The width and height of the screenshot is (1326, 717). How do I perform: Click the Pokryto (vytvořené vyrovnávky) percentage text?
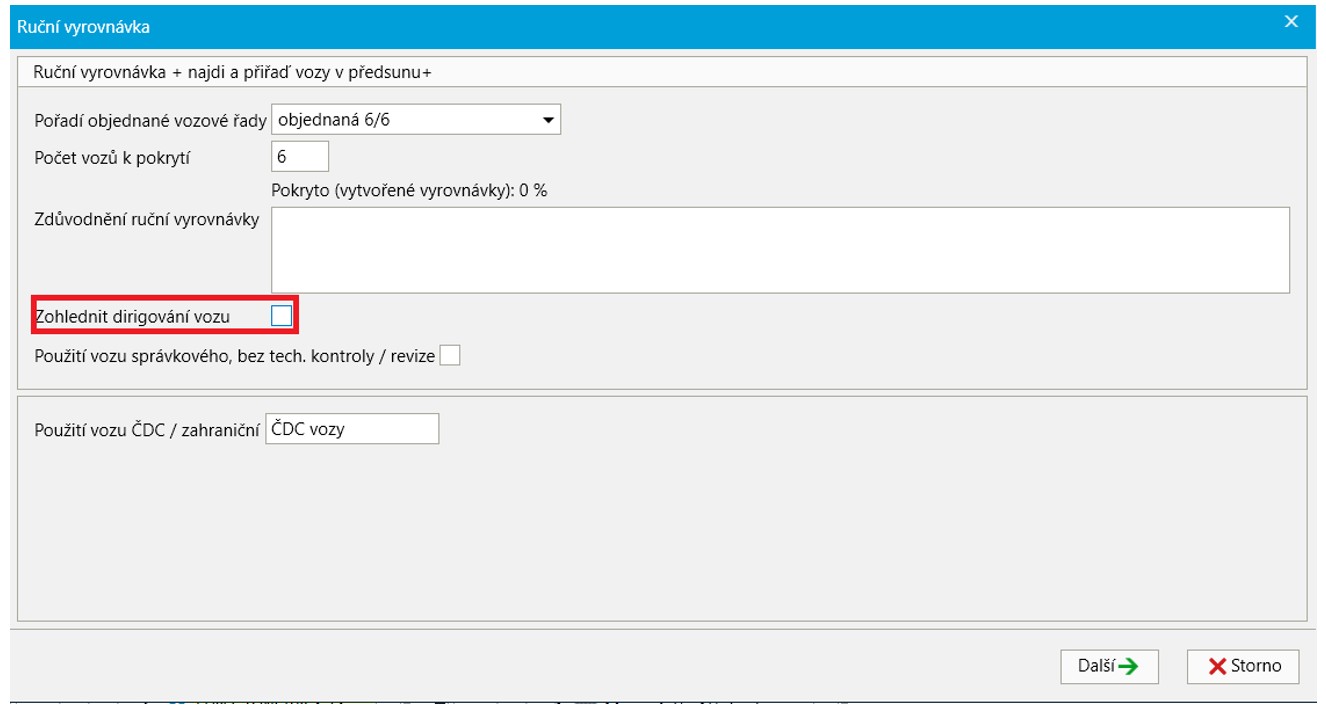tap(409, 191)
